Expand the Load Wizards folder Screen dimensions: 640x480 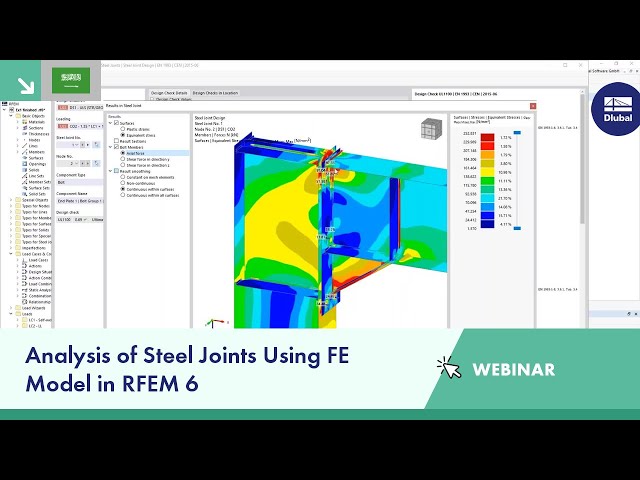tap(11, 308)
